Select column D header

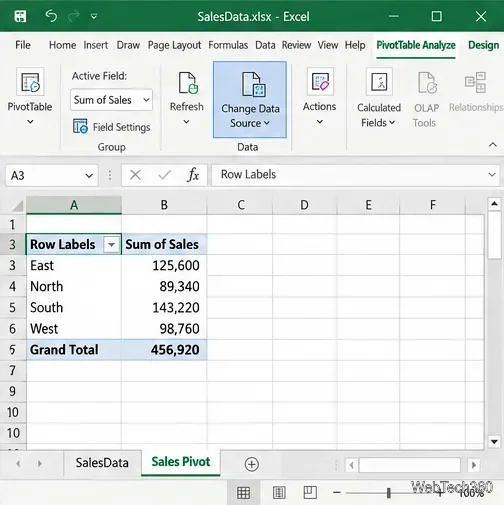tap(304, 205)
